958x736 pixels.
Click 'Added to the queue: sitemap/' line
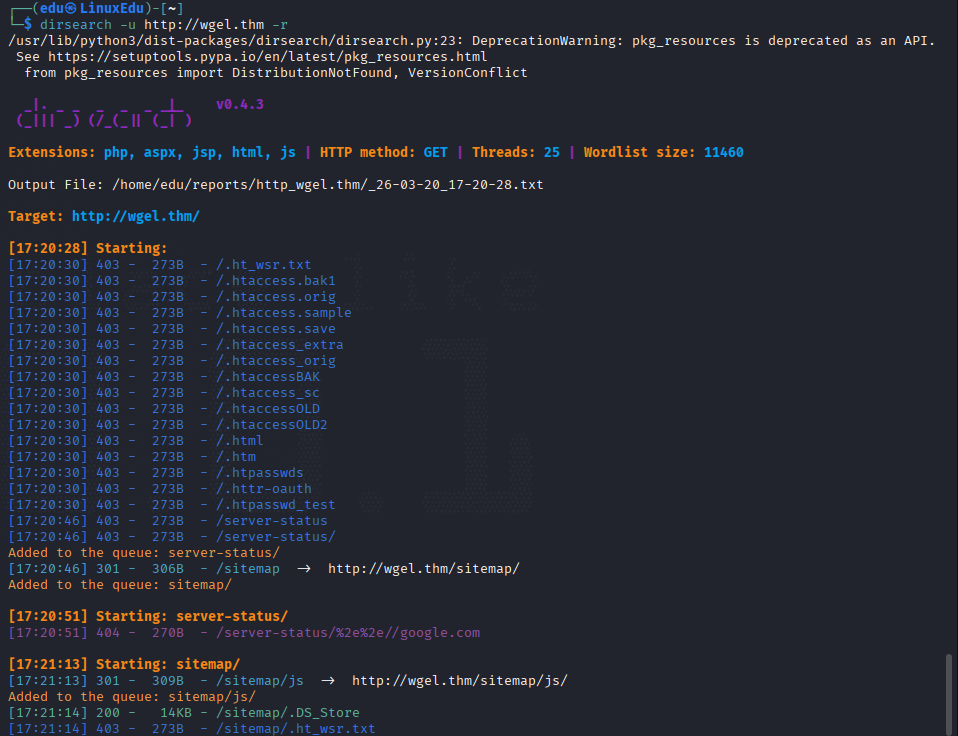120,585
